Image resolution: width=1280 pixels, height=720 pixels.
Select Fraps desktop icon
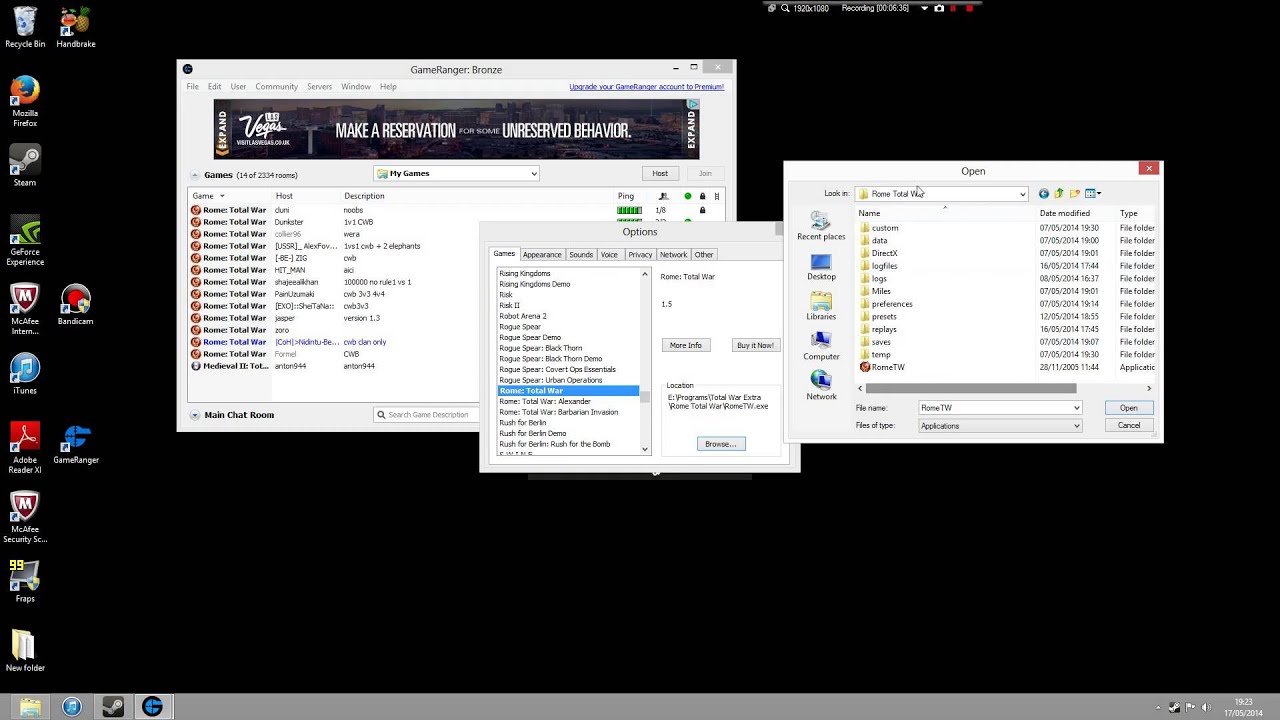point(25,581)
